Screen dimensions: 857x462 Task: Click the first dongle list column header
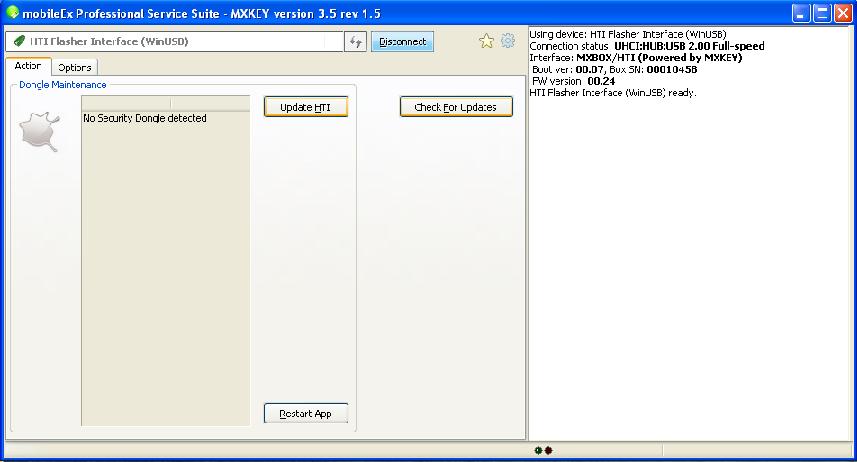point(126,103)
